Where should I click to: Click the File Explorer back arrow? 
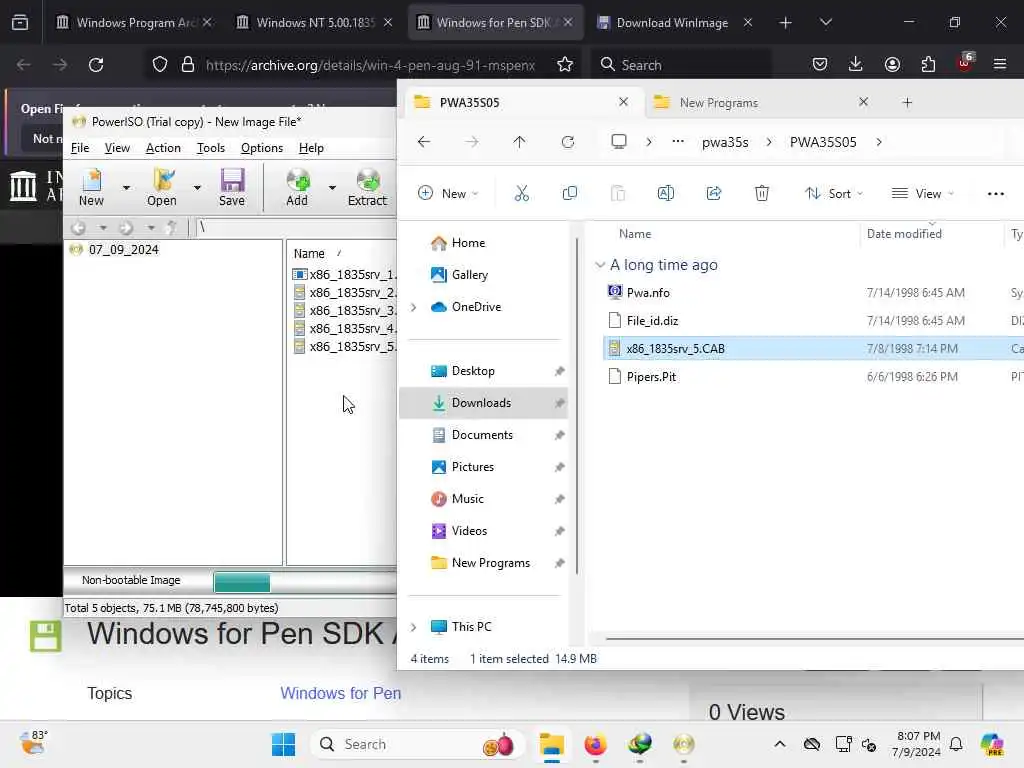point(424,142)
